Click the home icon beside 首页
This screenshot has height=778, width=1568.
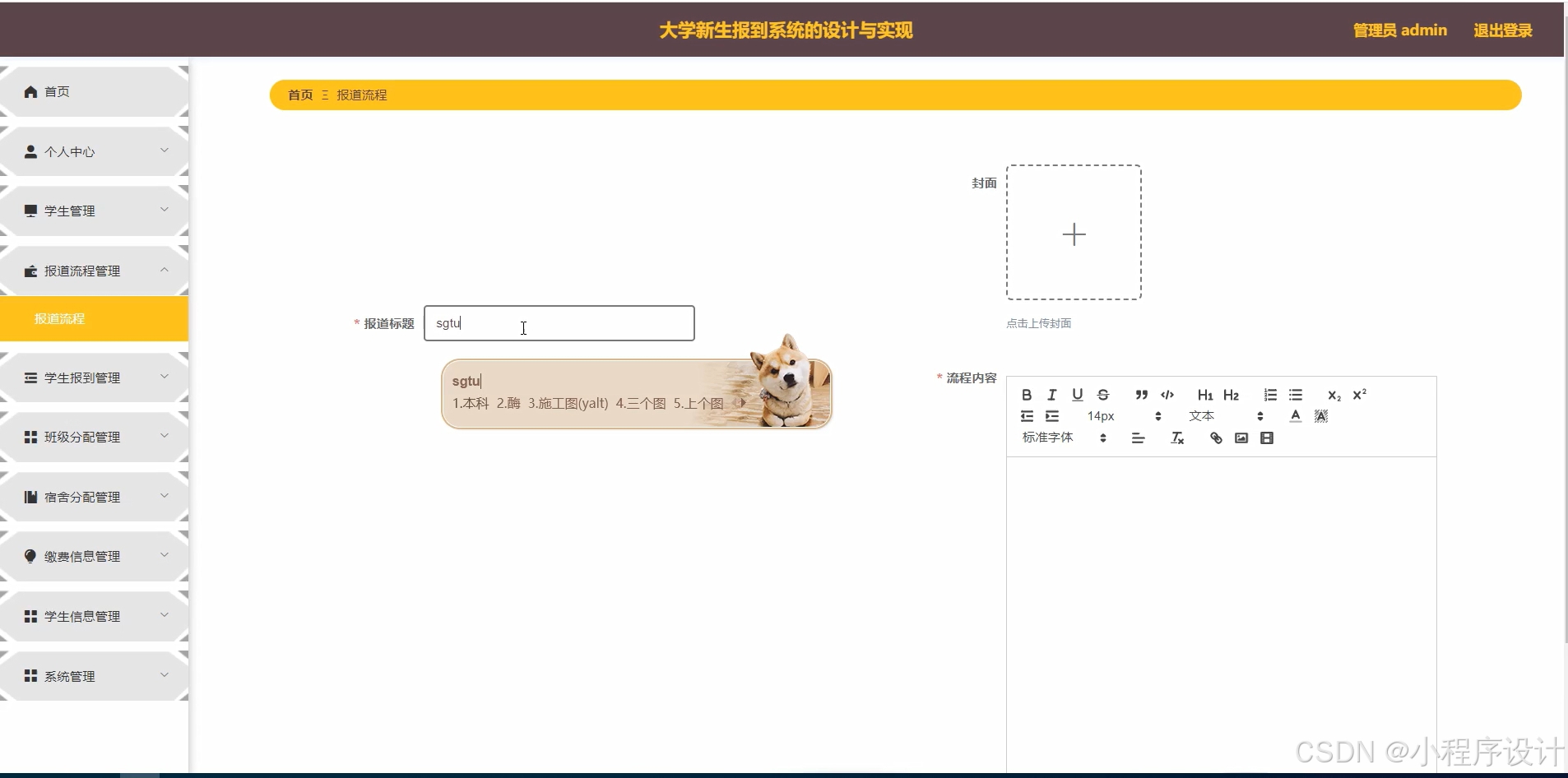(30, 91)
